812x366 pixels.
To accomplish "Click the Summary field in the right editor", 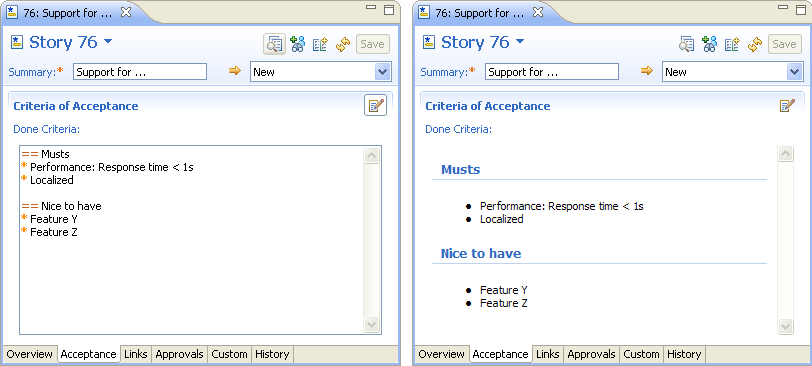I will click(552, 72).
